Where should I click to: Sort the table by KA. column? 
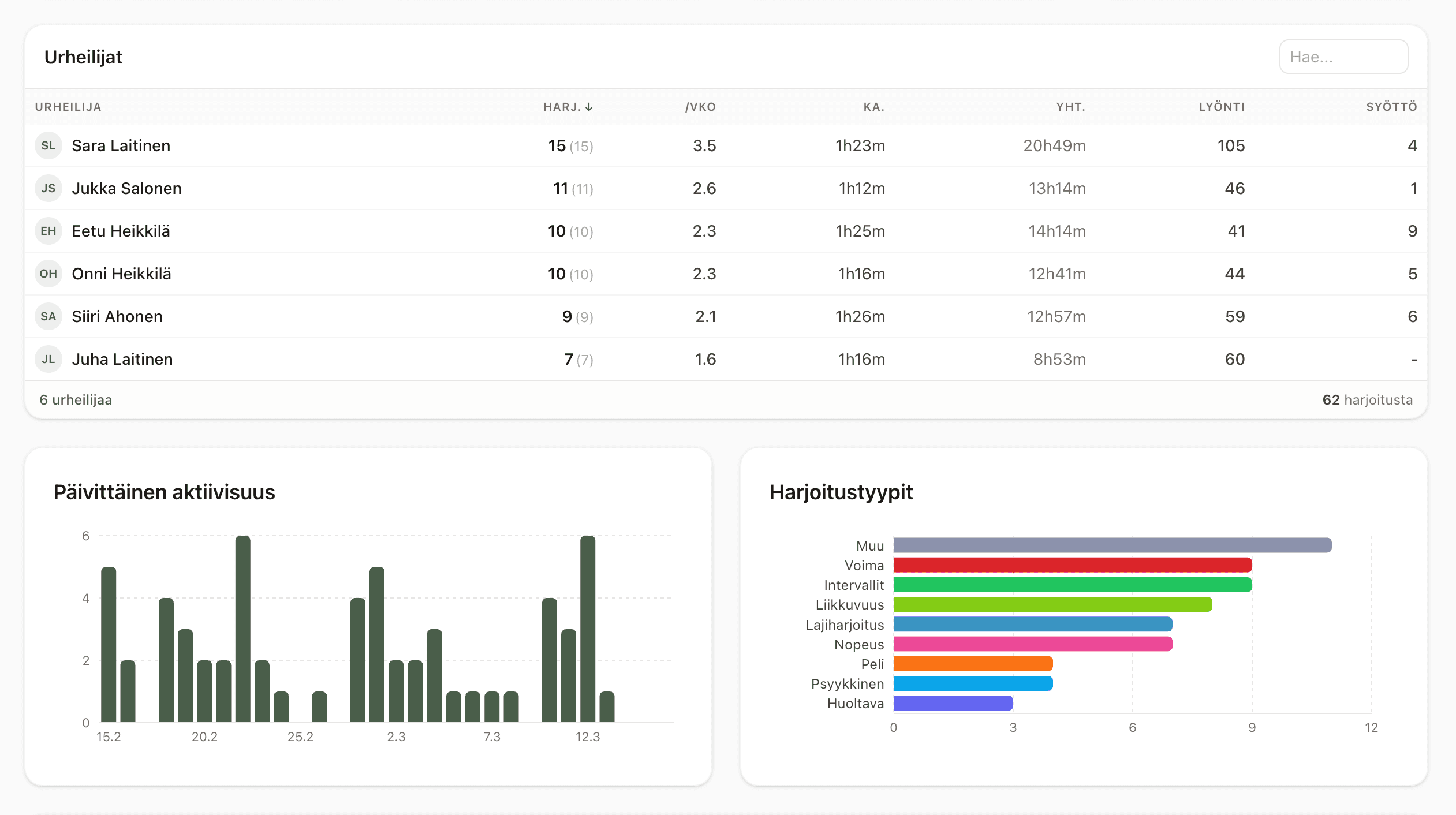[874, 107]
